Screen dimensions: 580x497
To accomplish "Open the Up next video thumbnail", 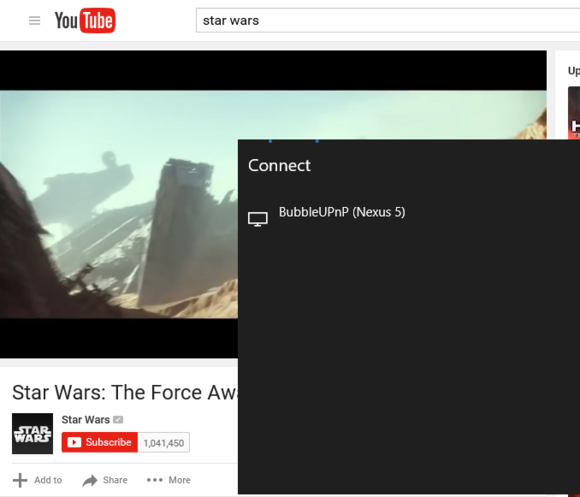I will (x=574, y=113).
